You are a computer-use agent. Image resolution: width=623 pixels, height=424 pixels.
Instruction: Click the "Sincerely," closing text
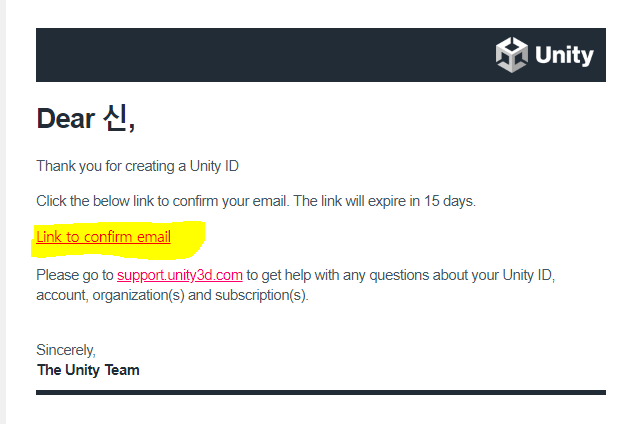pyautogui.click(x=66, y=350)
